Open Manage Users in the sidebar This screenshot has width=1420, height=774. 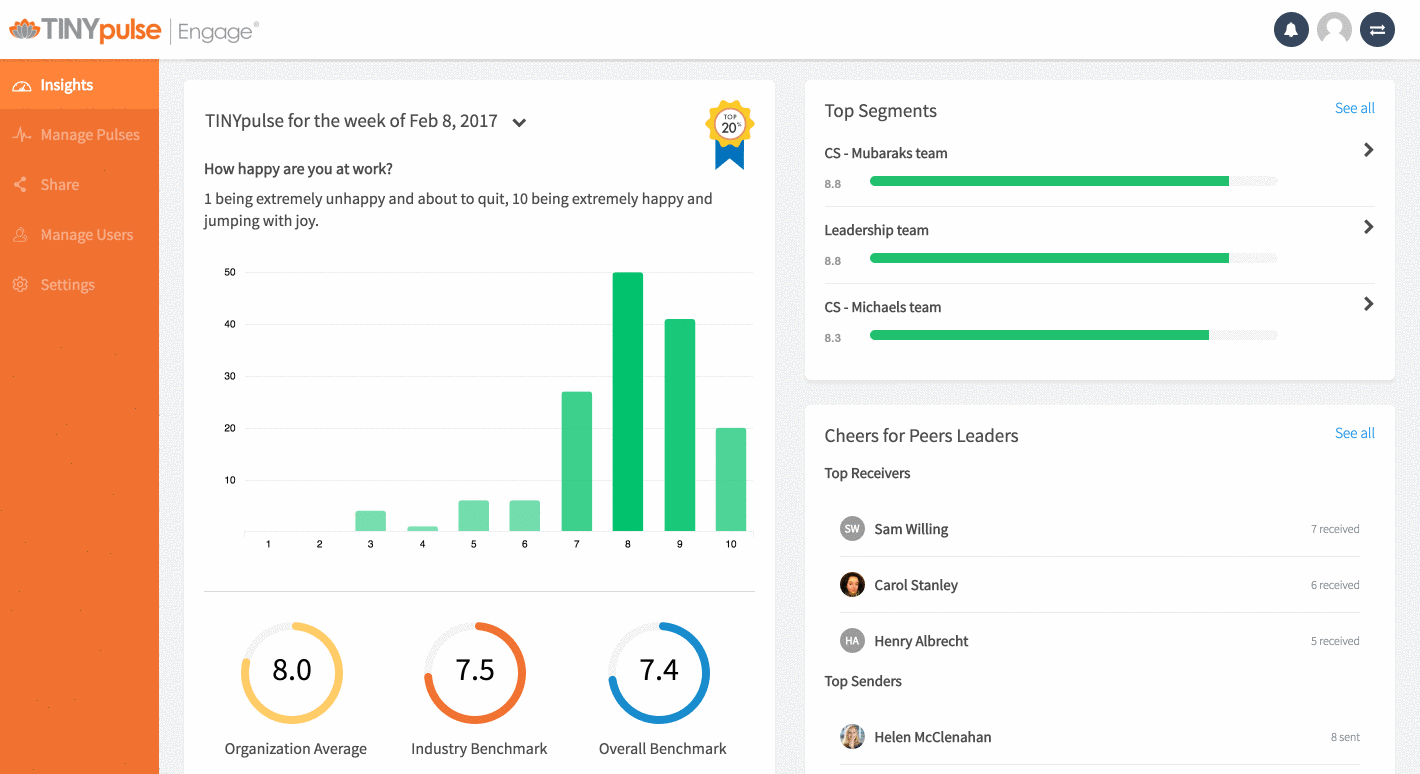tap(79, 235)
